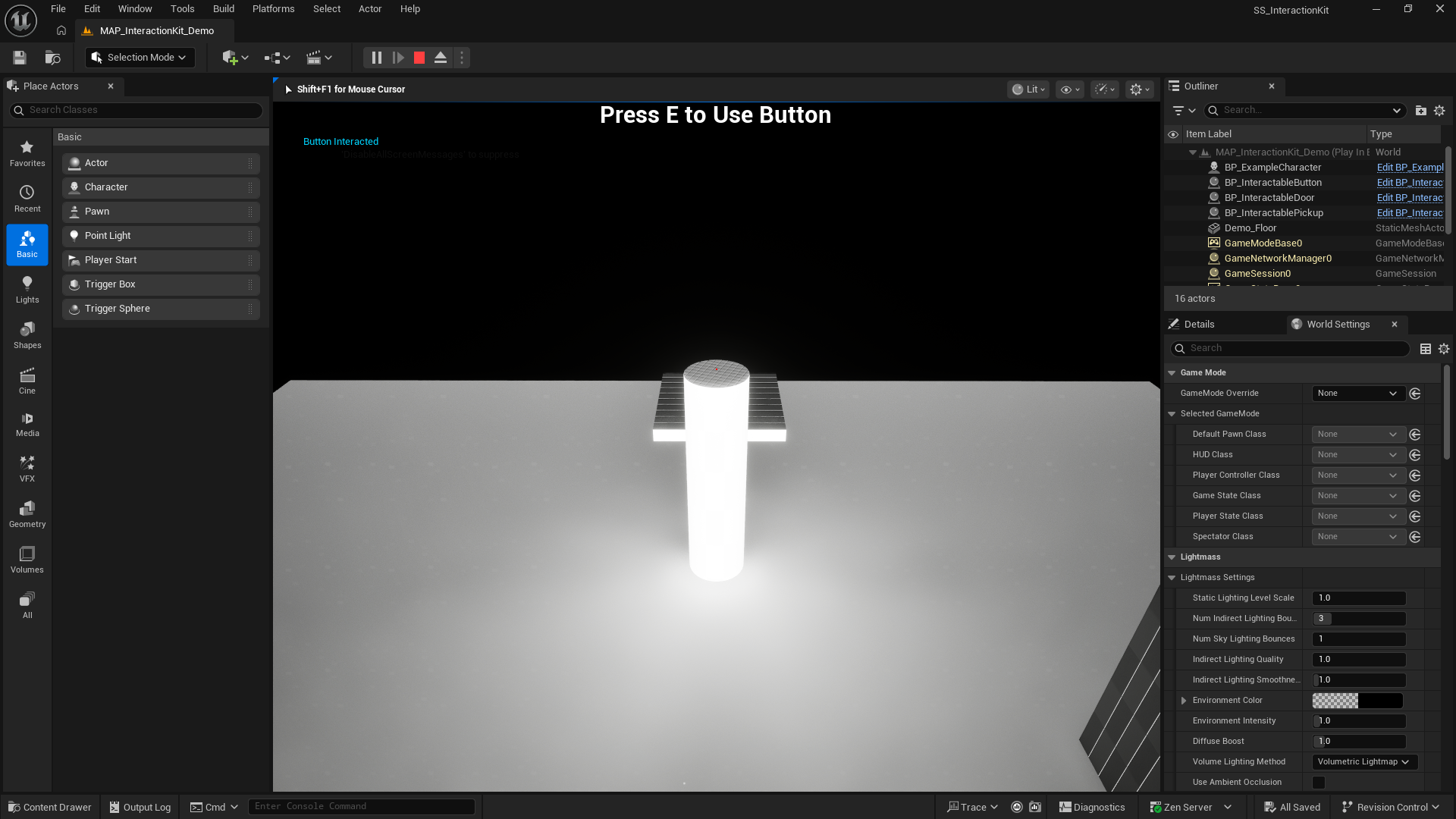This screenshot has height=819, width=1456.
Task: Open the Favorites category in Place Actors
Action: tap(27, 153)
